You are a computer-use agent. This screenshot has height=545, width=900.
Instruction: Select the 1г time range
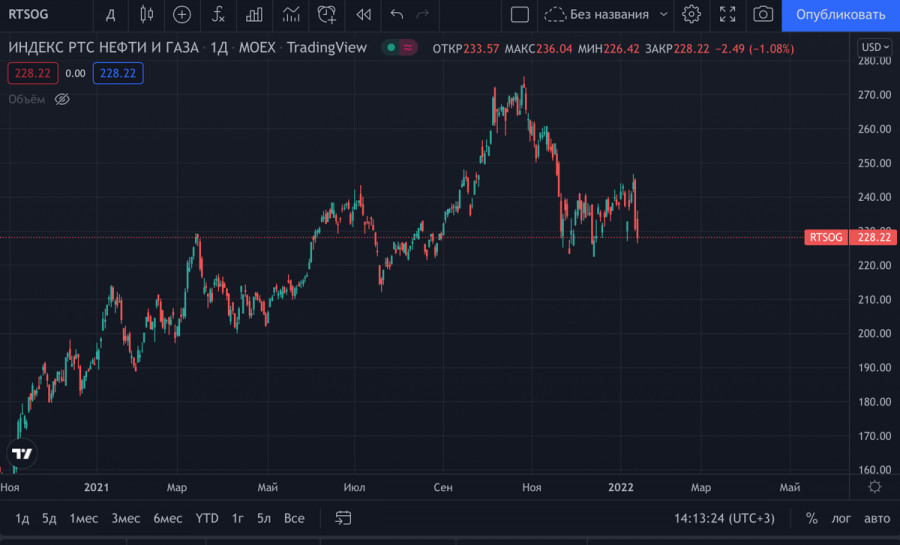click(x=237, y=518)
